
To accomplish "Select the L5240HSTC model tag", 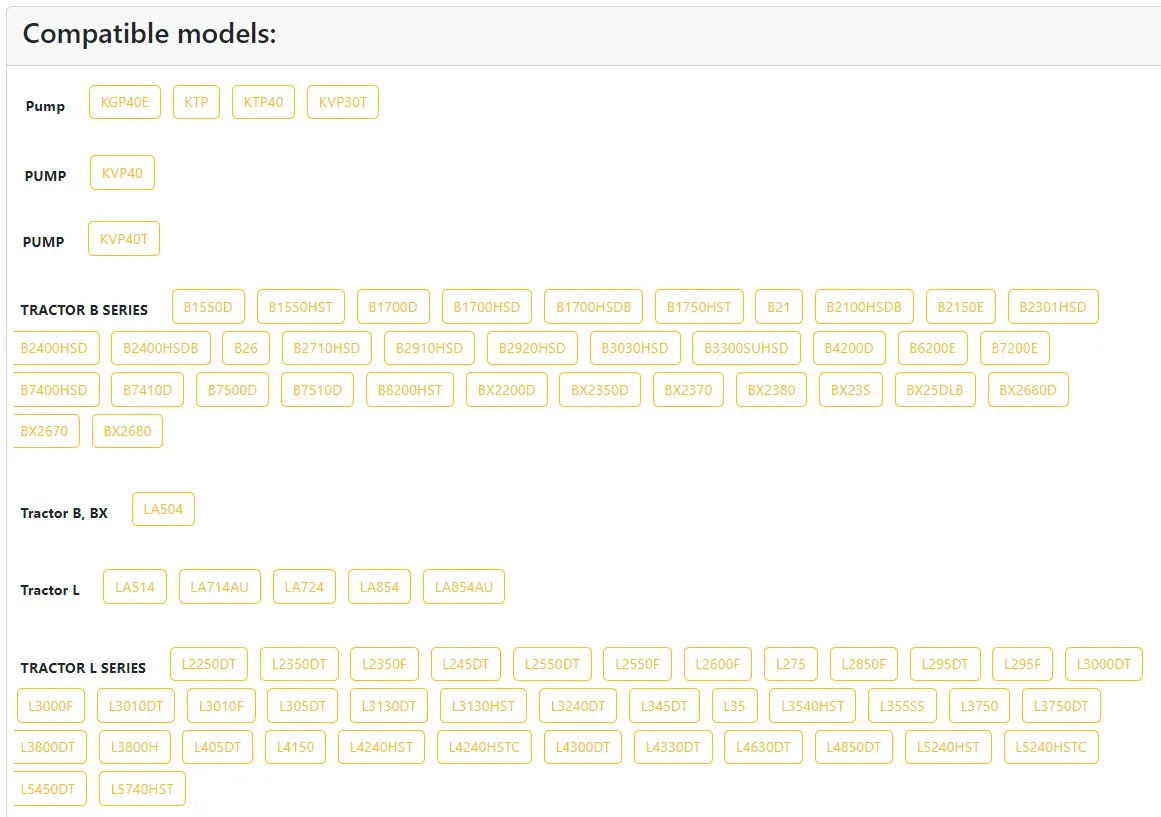I will pos(1052,747).
